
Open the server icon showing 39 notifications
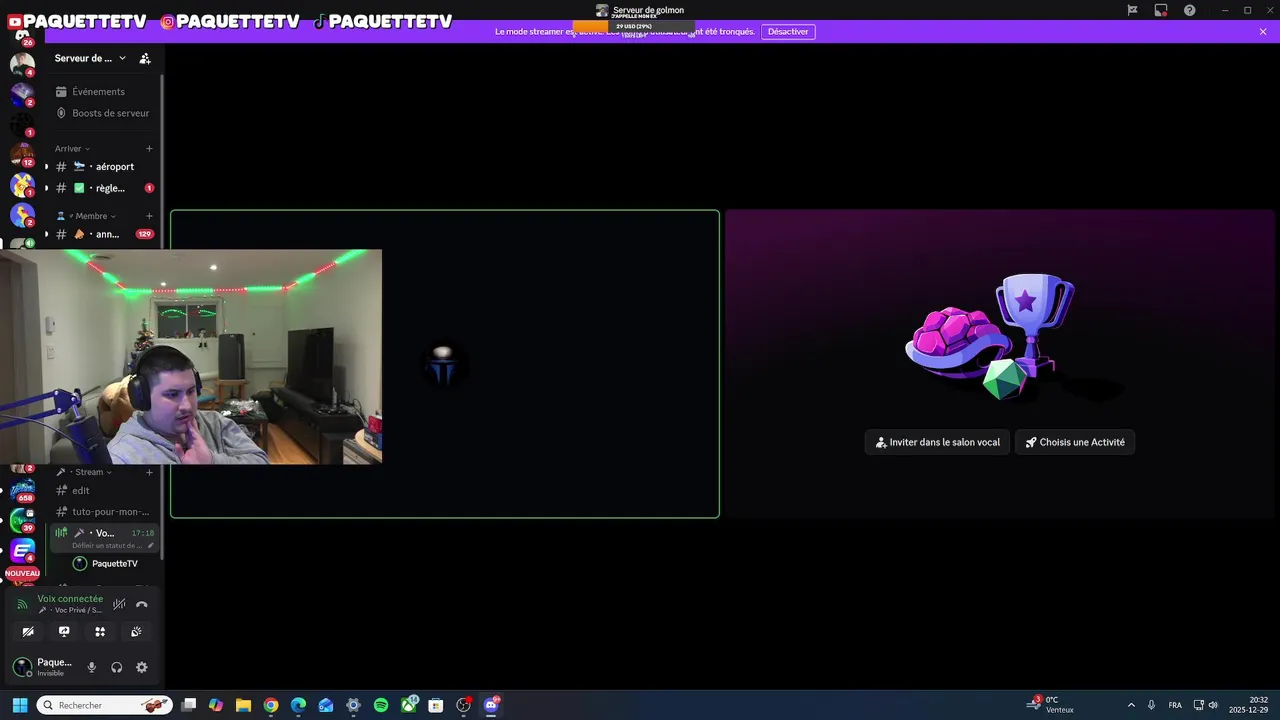pos(22,520)
